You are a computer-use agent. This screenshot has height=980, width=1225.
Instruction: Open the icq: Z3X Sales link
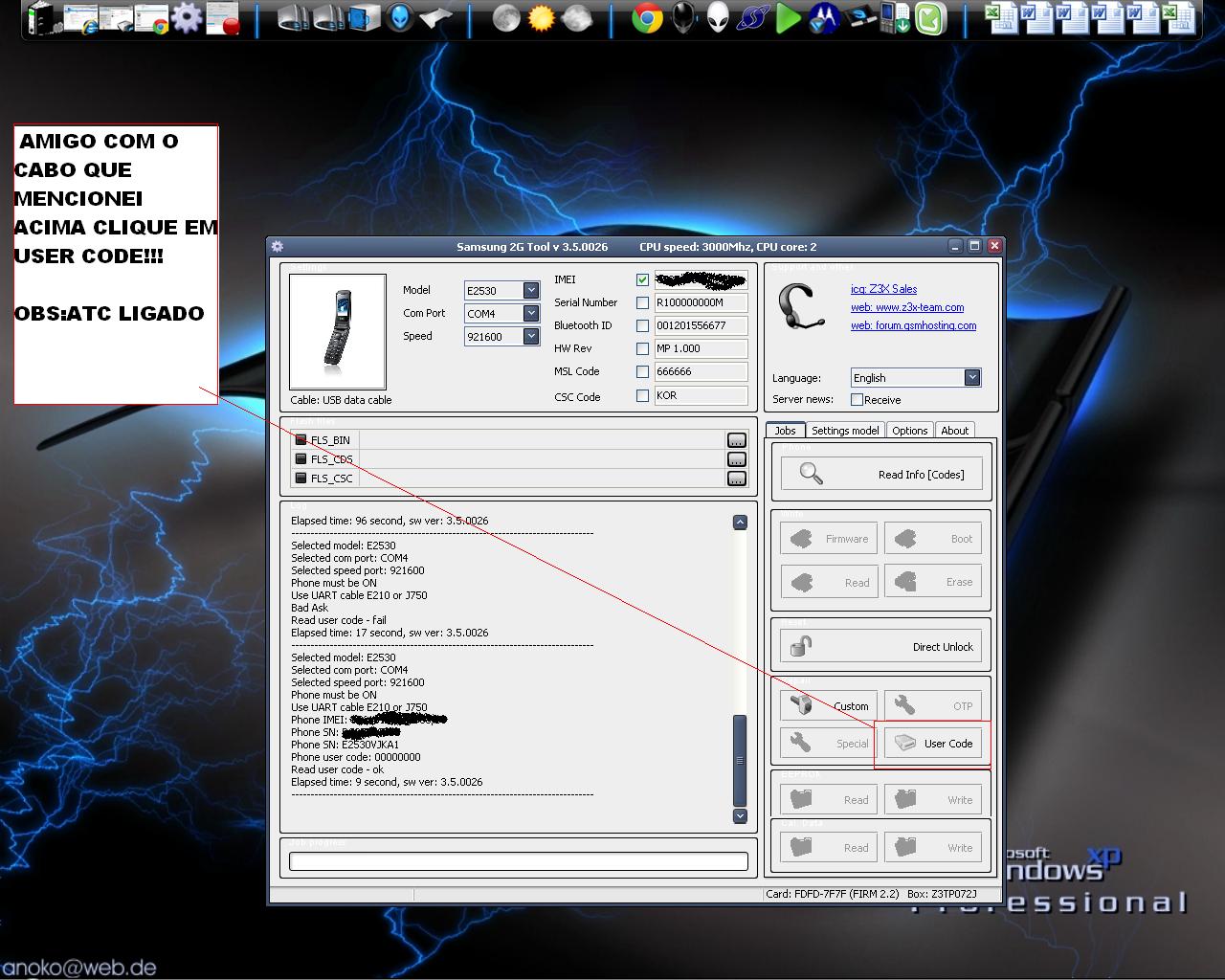click(883, 289)
